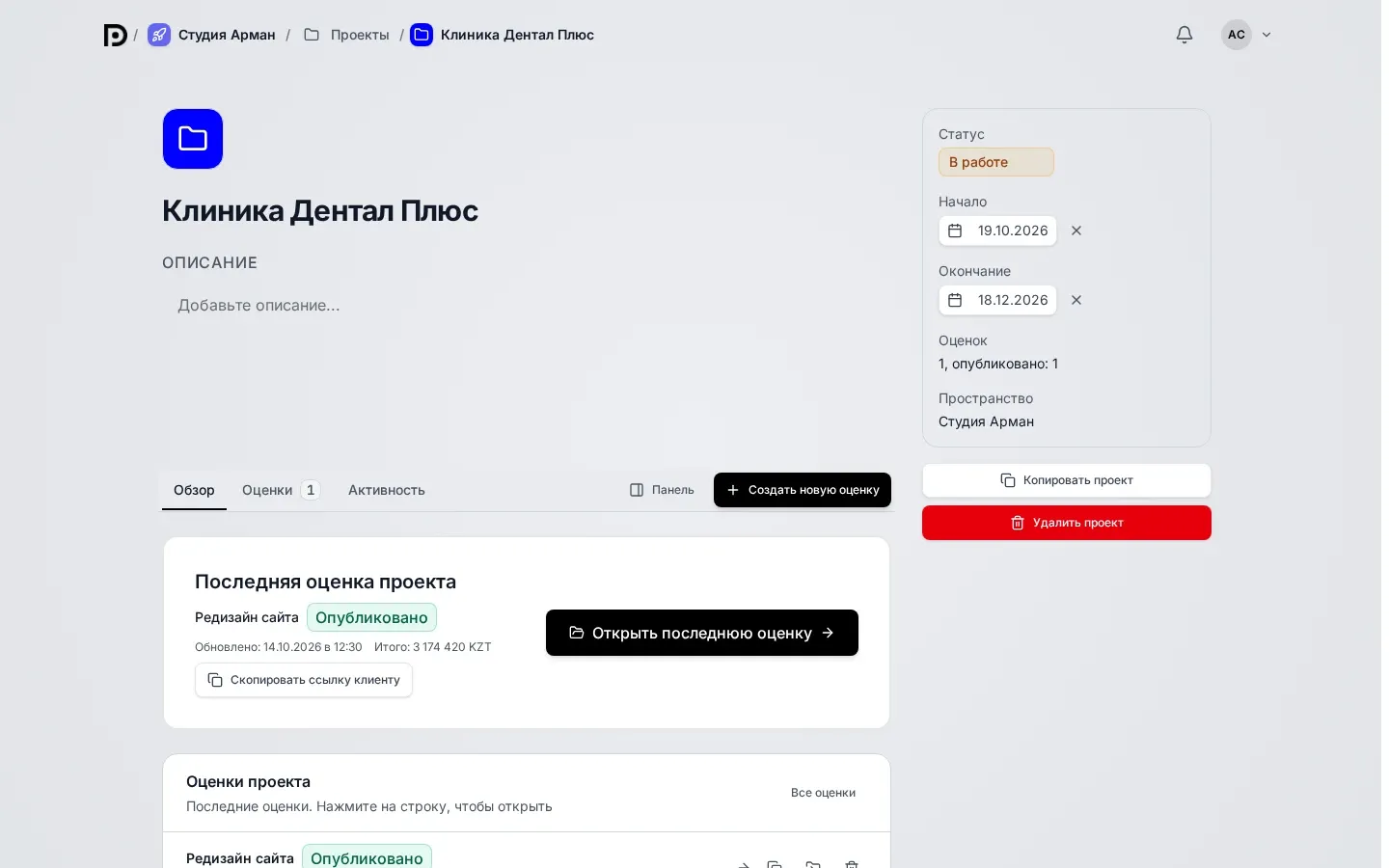Click the red Удалить проект button

coord(1067,523)
